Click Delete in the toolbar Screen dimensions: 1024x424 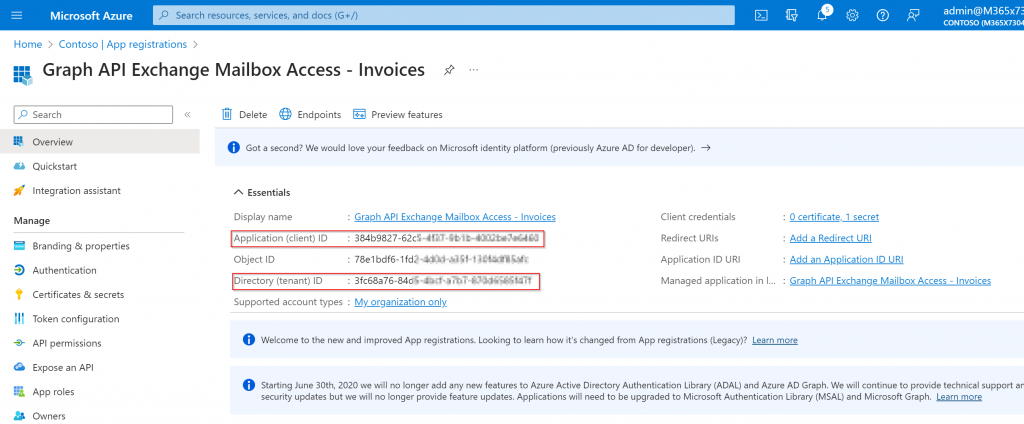click(244, 114)
